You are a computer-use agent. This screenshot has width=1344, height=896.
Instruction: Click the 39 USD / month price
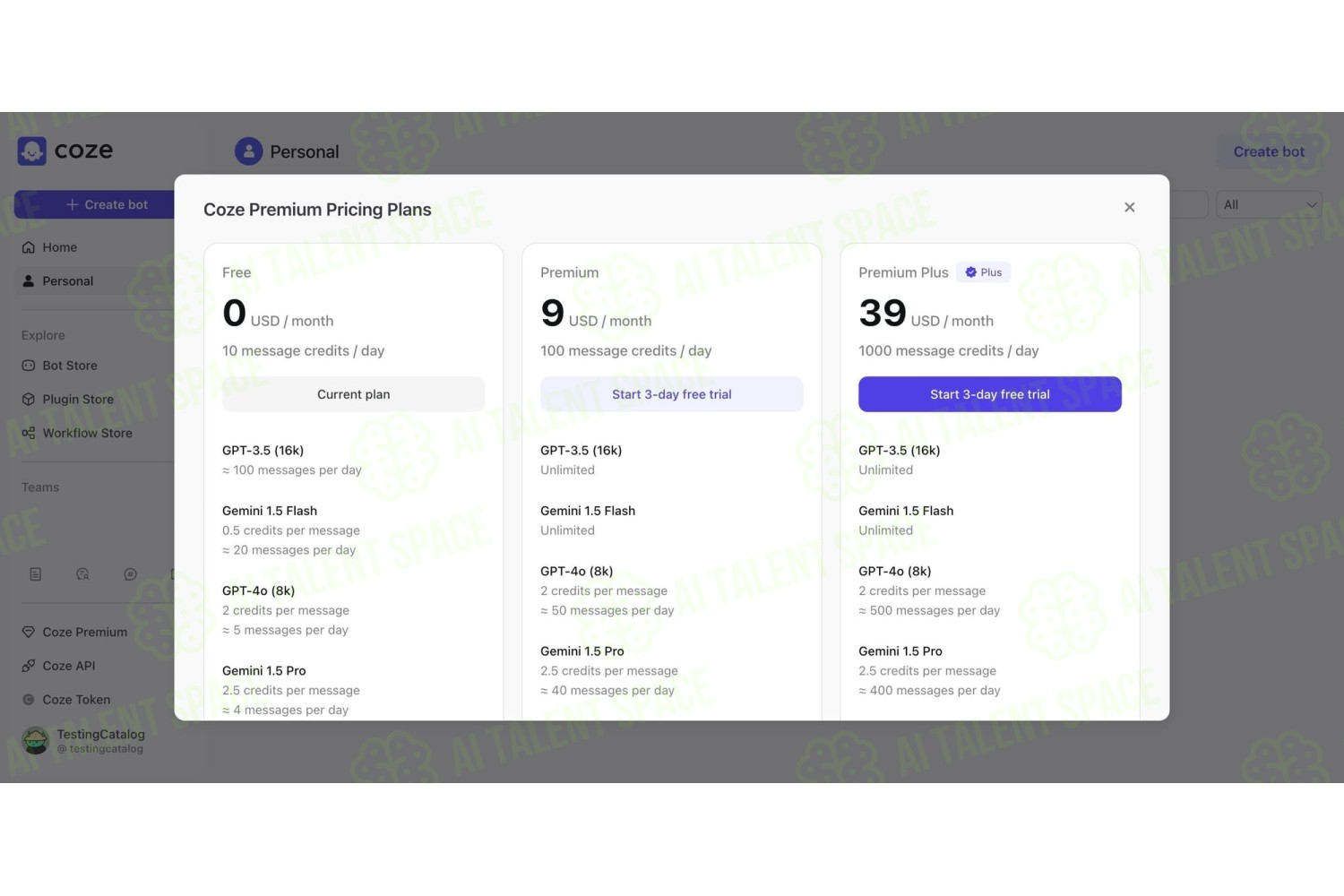click(x=926, y=314)
